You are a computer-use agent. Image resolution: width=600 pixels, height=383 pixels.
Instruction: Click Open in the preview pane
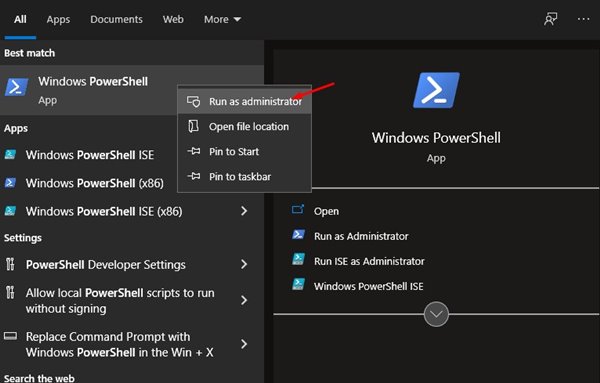[326, 211]
